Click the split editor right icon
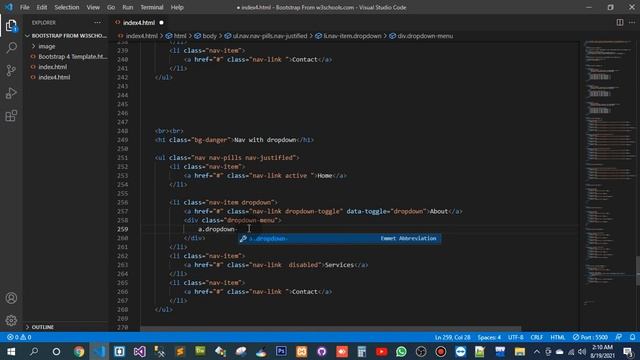This screenshot has width=640, height=360. (620, 22)
